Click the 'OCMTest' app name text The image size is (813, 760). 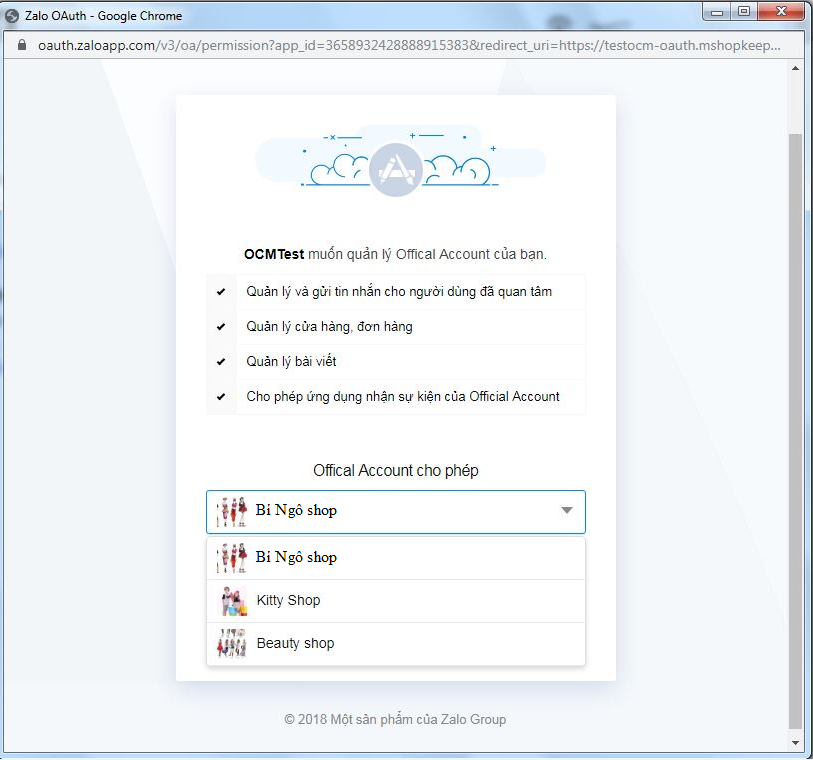(274, 255)
